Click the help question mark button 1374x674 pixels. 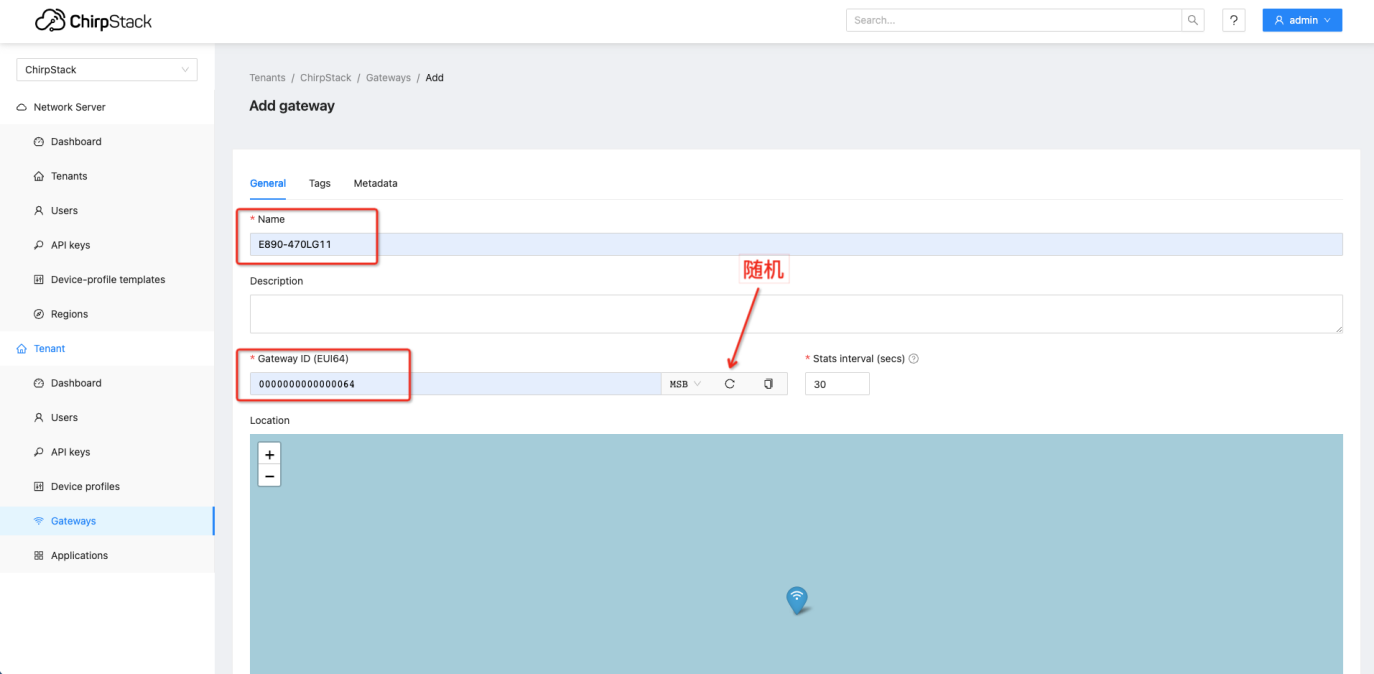[1233, 19]
